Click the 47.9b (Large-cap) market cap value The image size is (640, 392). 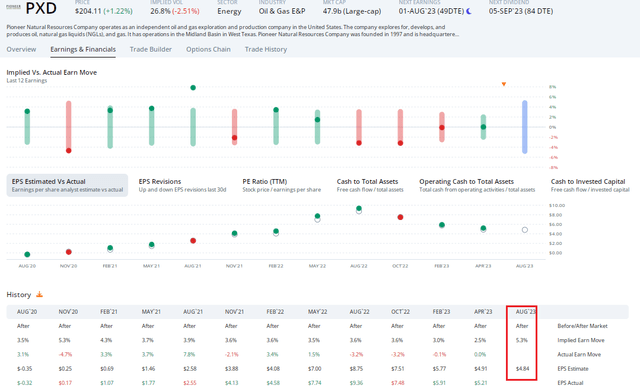click(x=352, y=11)
